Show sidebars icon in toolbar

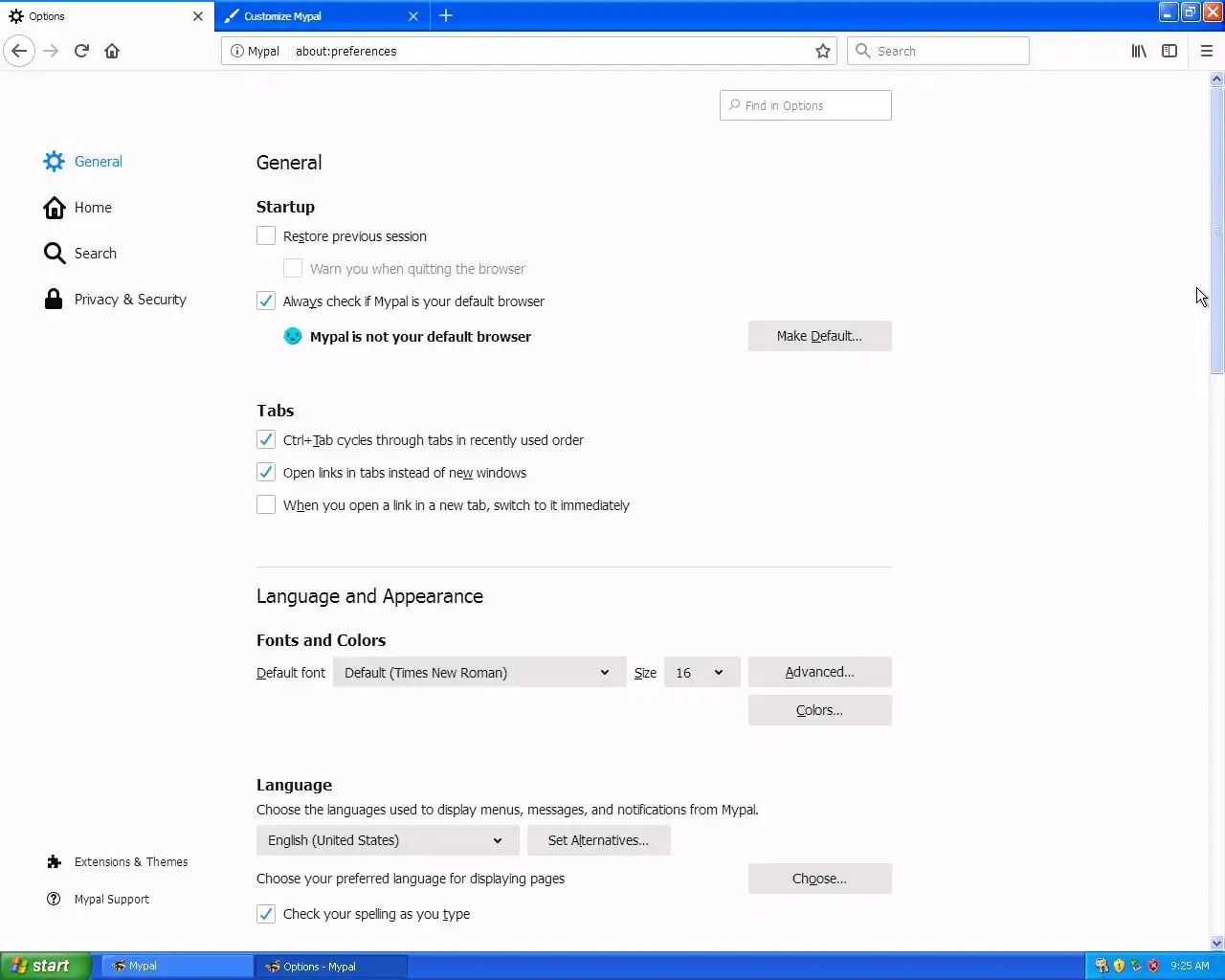[1169, 51]
